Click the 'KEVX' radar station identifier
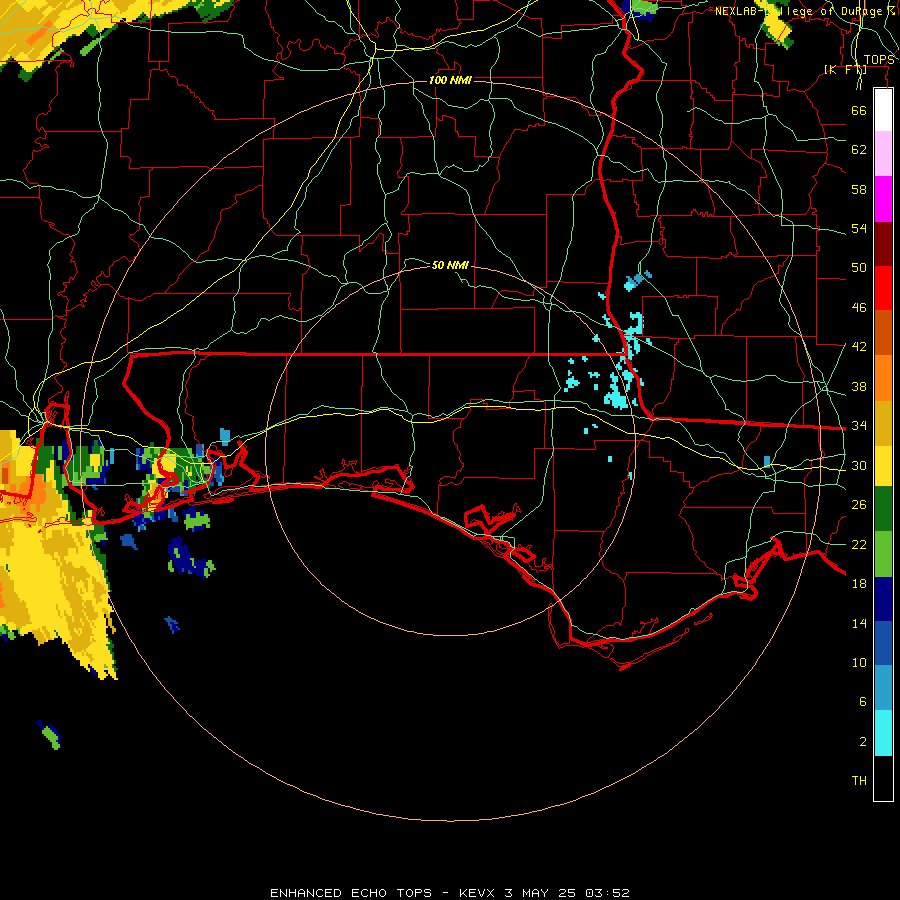 [476, 893]
